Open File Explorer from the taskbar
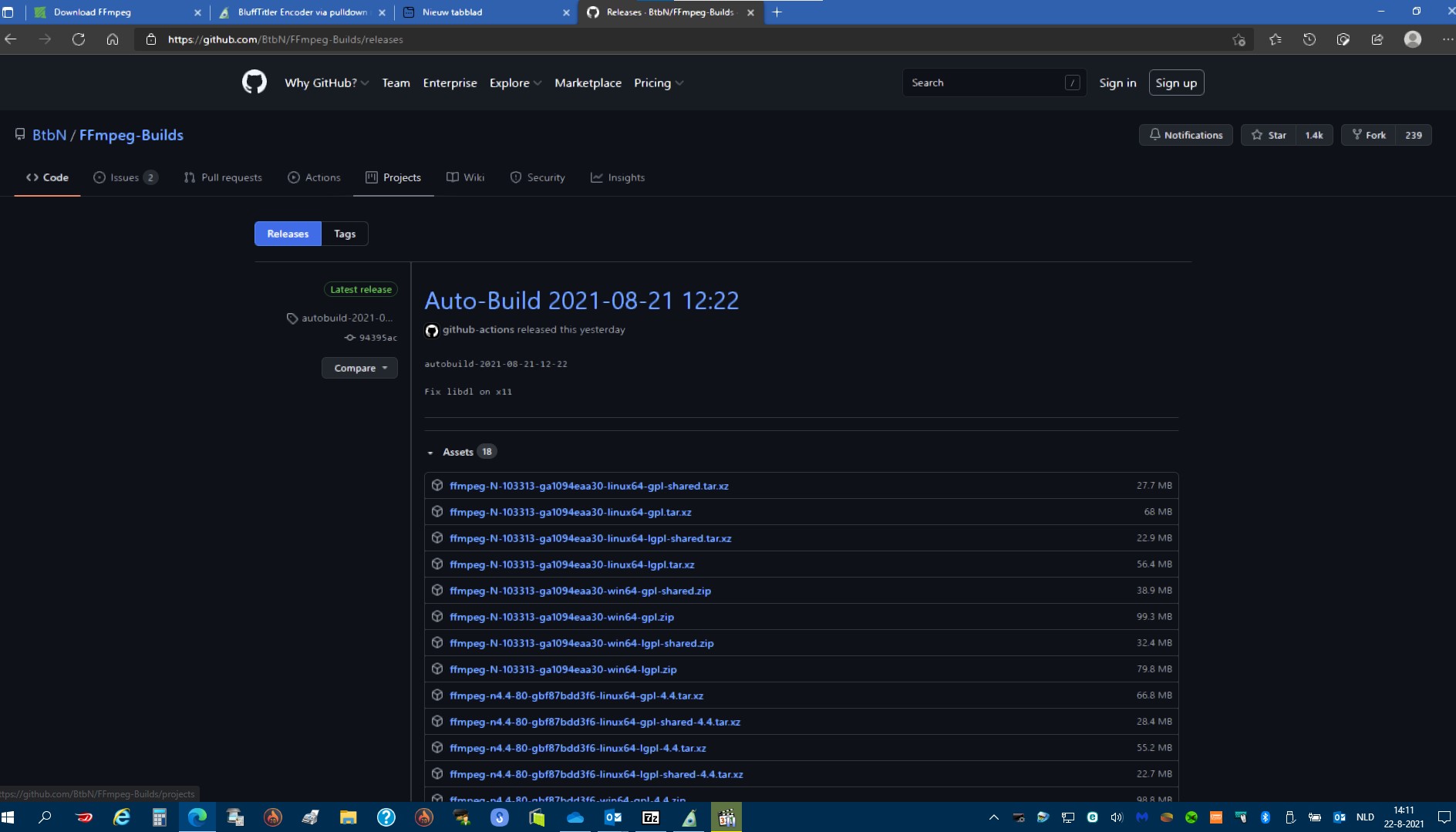 pyautogui.click(x=348, y=817)
